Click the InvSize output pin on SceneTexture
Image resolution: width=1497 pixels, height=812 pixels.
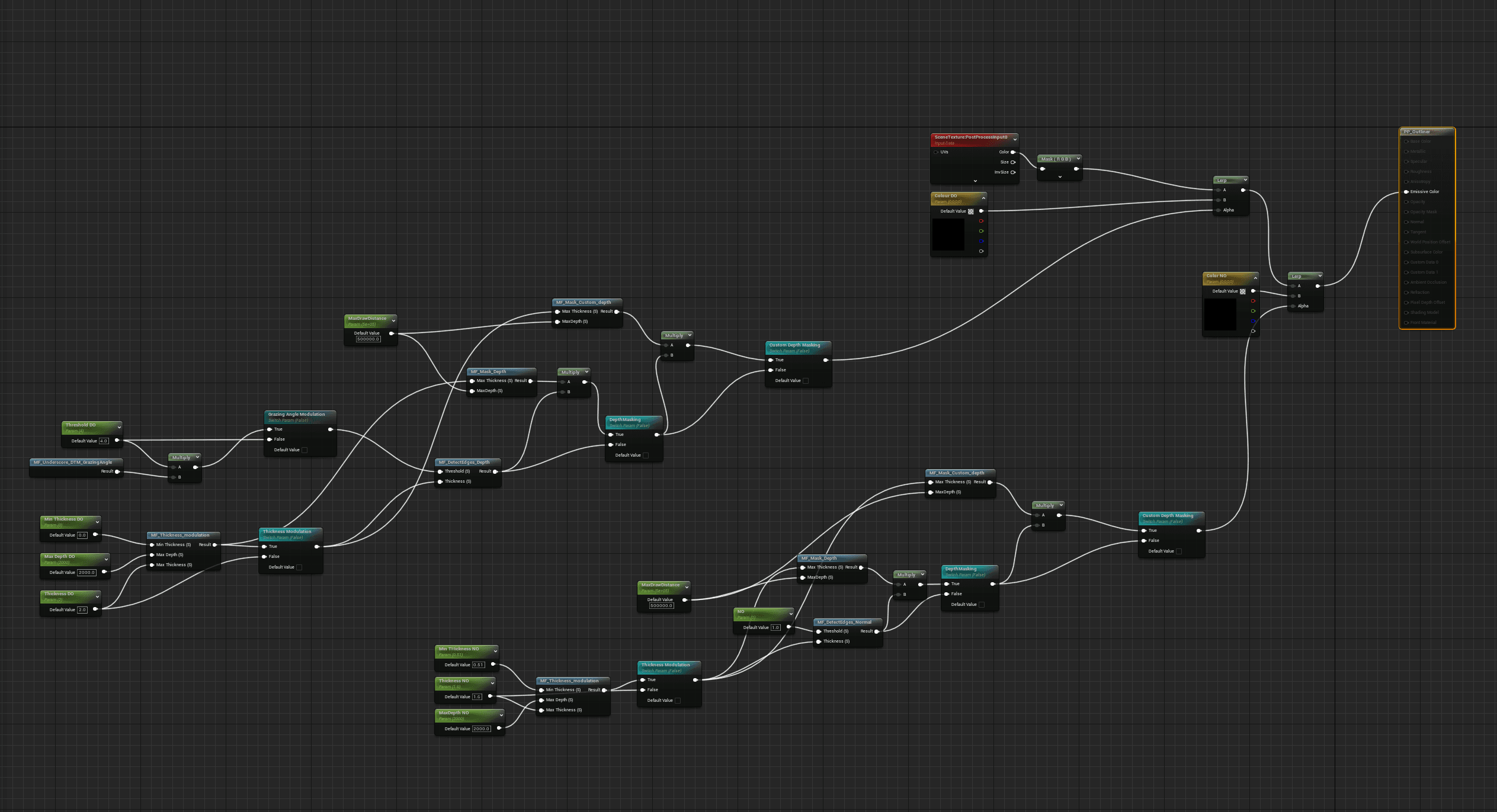point(1013,172)
